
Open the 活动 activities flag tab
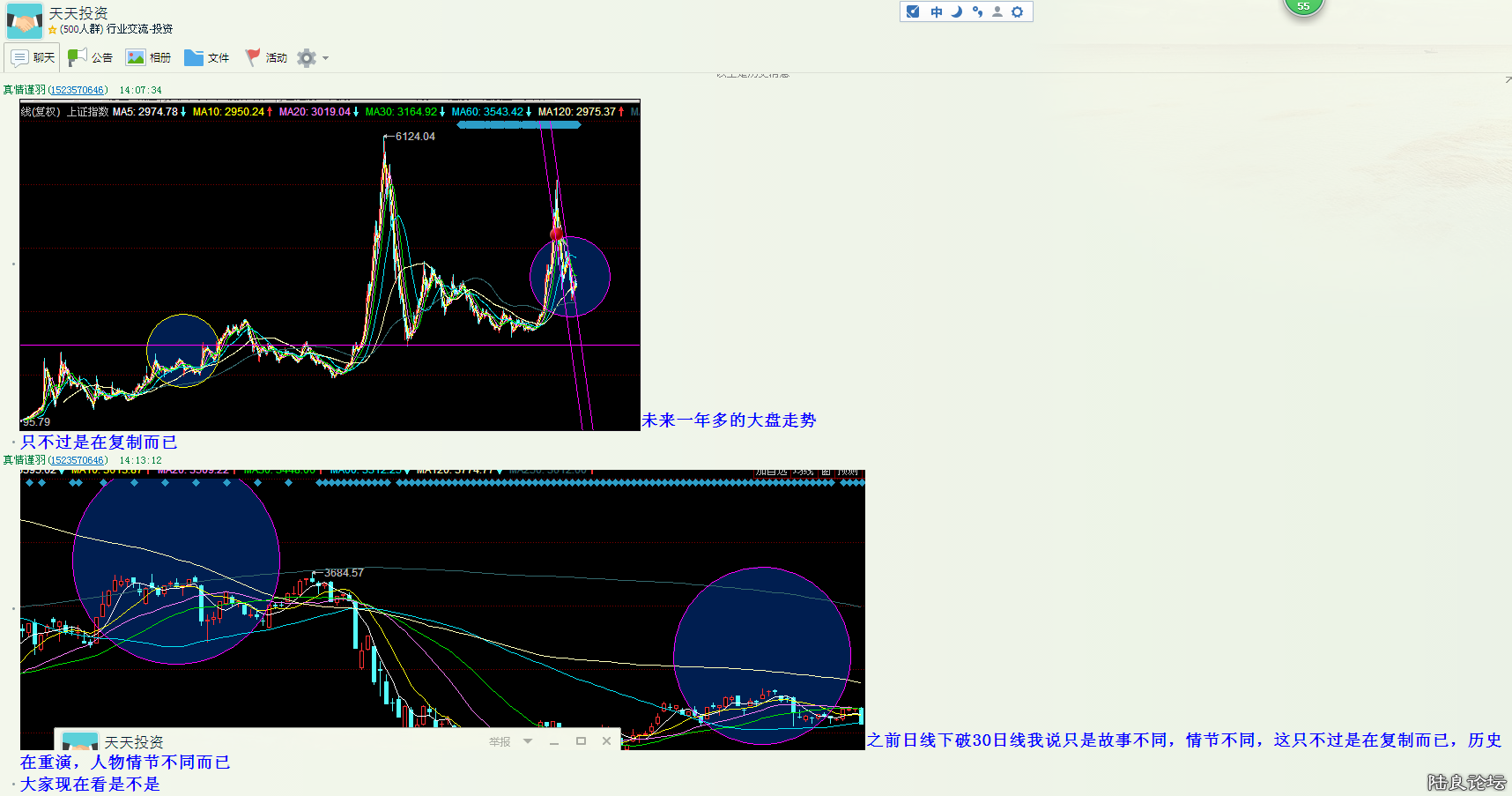click(266, 58)
